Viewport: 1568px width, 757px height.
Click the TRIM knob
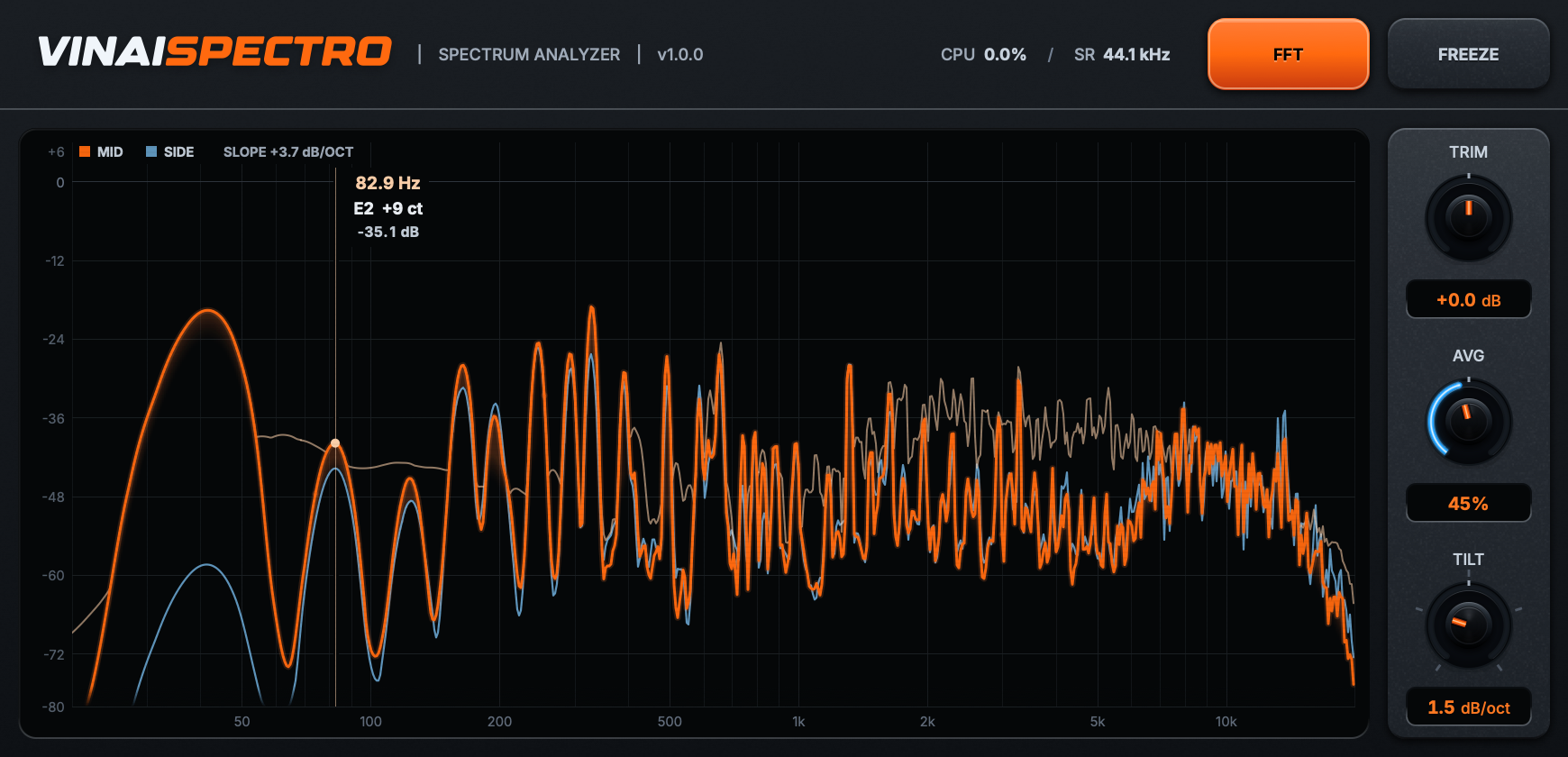pyautogui.click(x=1468, y=218)
